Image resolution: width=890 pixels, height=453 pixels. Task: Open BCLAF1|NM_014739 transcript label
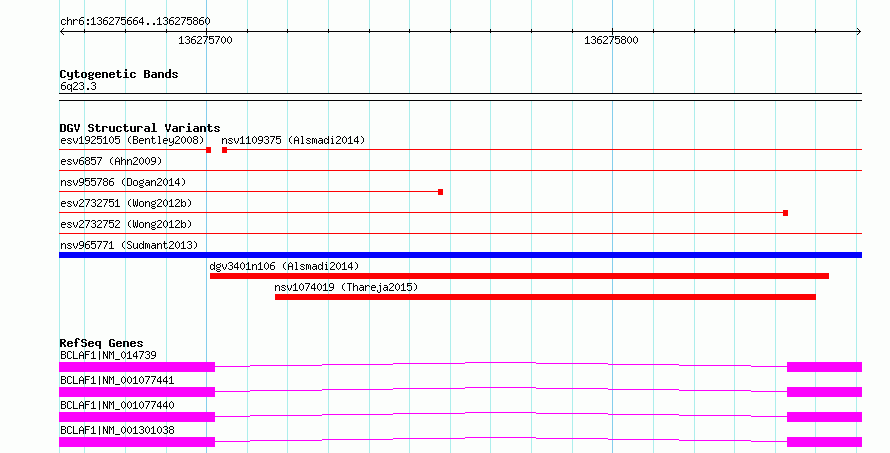pyautogui.click(x=108, y=355)
